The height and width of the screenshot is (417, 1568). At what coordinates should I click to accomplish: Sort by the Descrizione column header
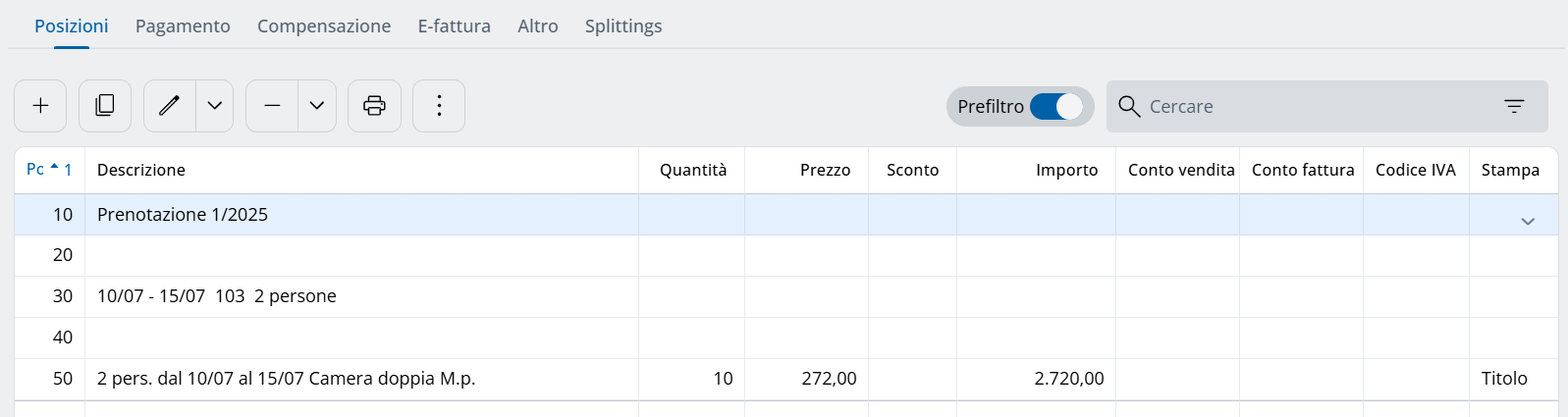pyautogui.click(x=141, y=170)
